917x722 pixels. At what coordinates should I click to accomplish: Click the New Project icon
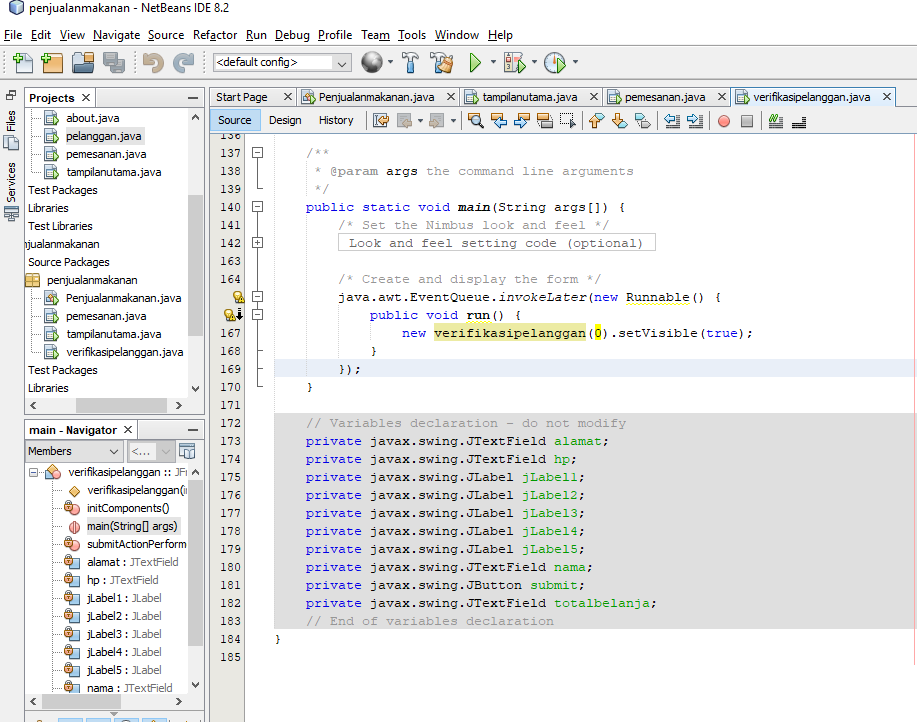(50, 62)
